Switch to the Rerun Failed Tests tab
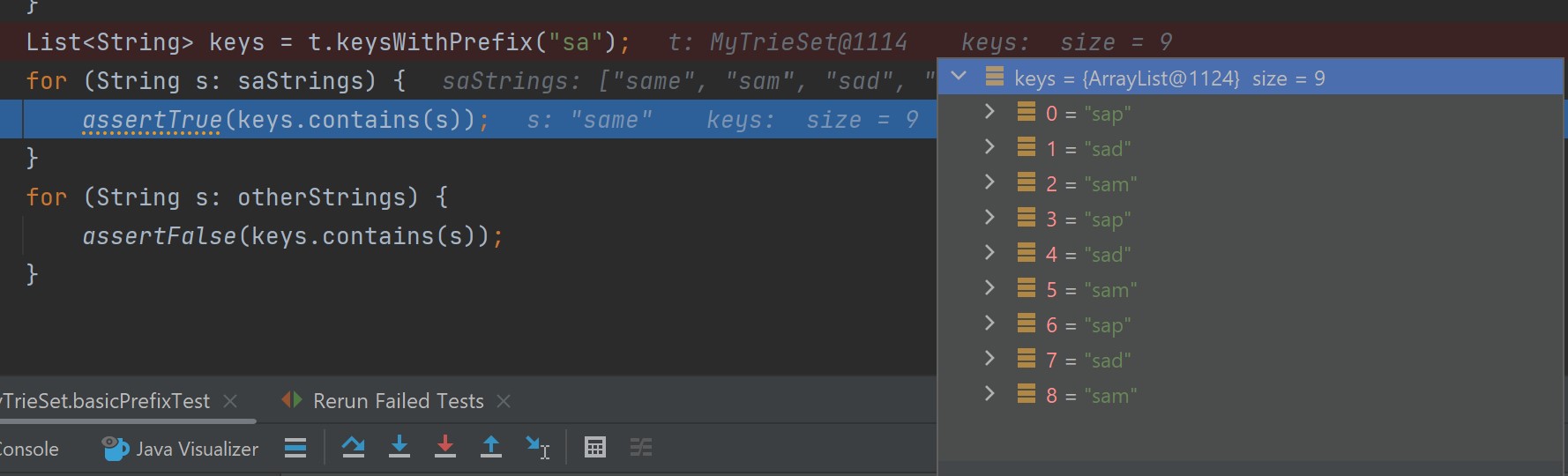1568x476 pixels. click(398, 401)
